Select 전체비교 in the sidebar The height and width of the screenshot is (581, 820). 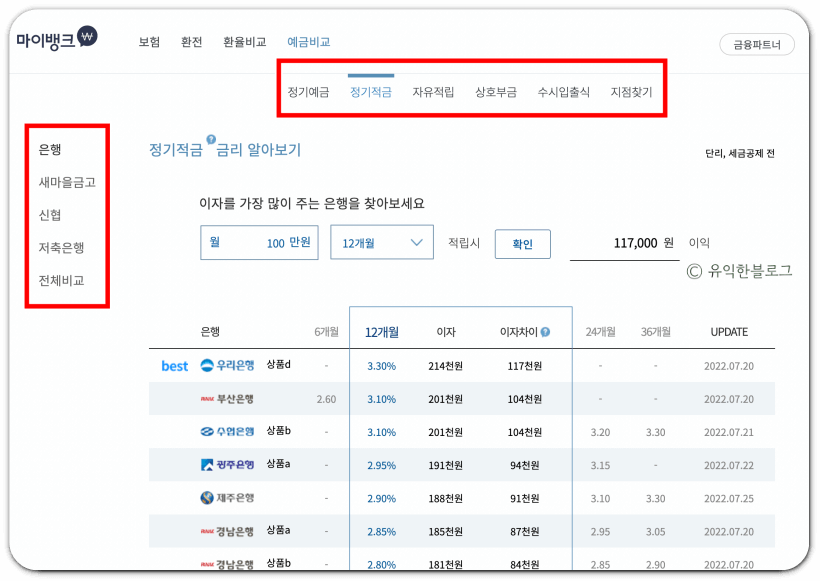coord(61,280)
